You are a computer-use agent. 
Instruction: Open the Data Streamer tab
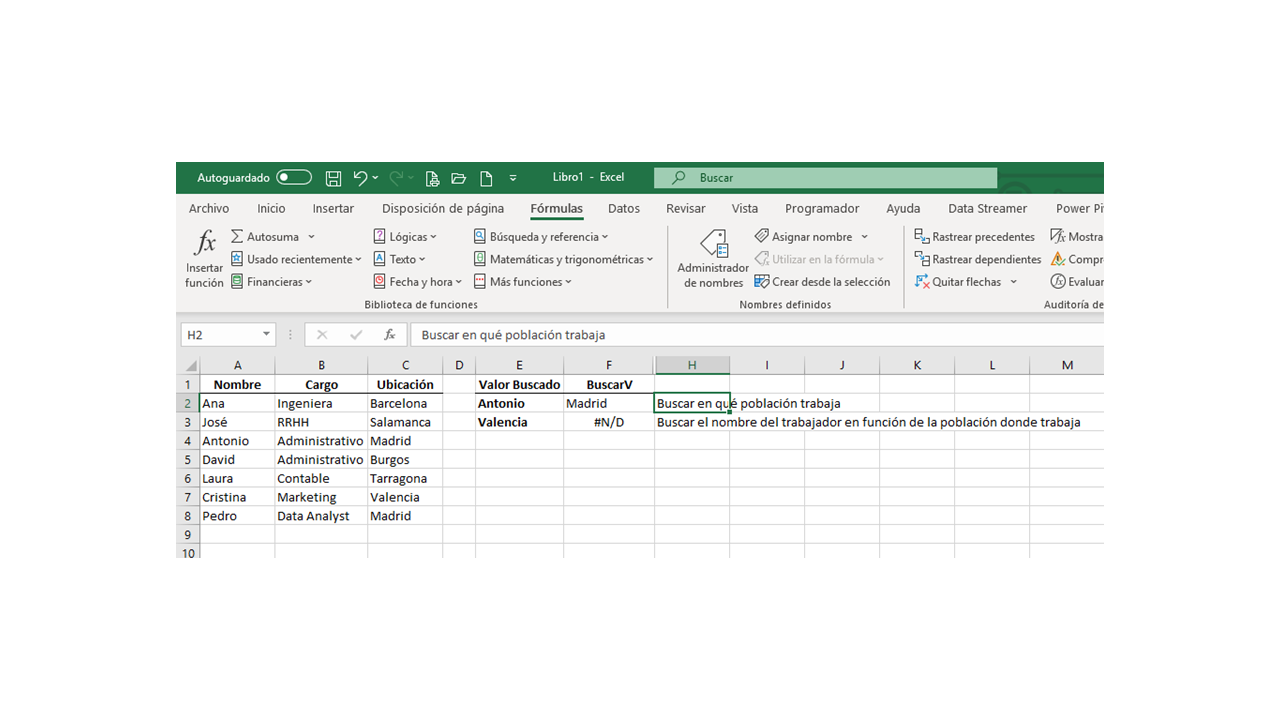coord(988,209)
